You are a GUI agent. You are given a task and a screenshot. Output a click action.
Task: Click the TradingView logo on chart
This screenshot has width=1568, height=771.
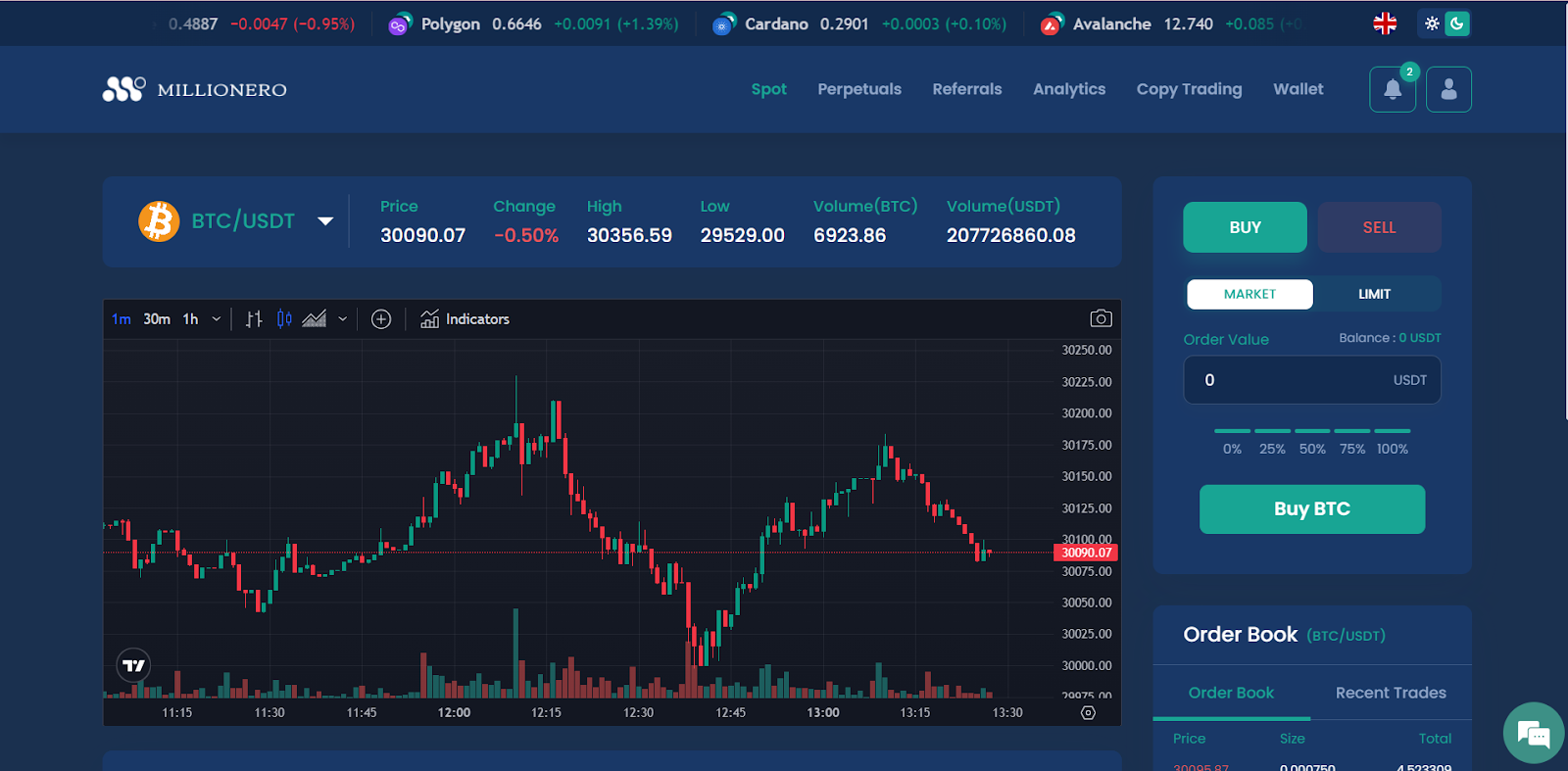[x=133, y=665]
